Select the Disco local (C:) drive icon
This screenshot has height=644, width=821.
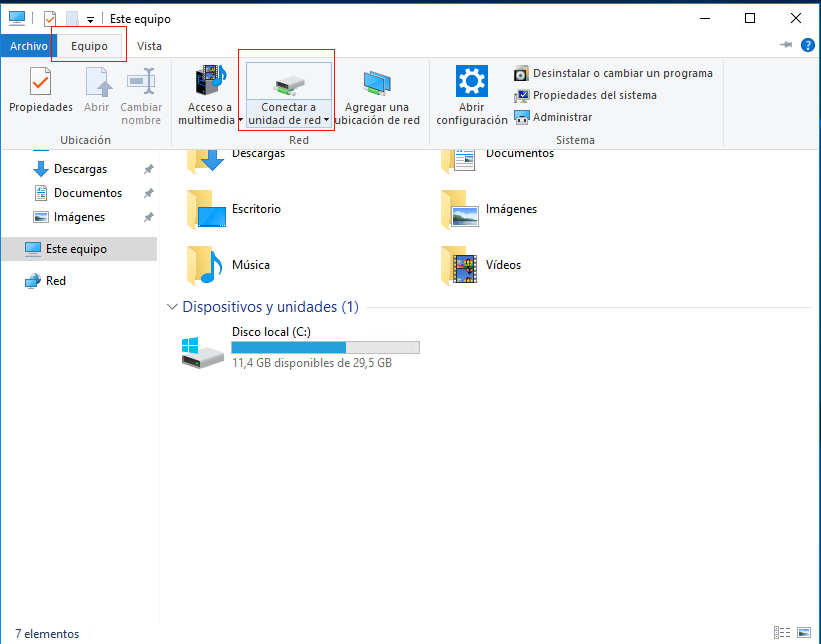203,352
